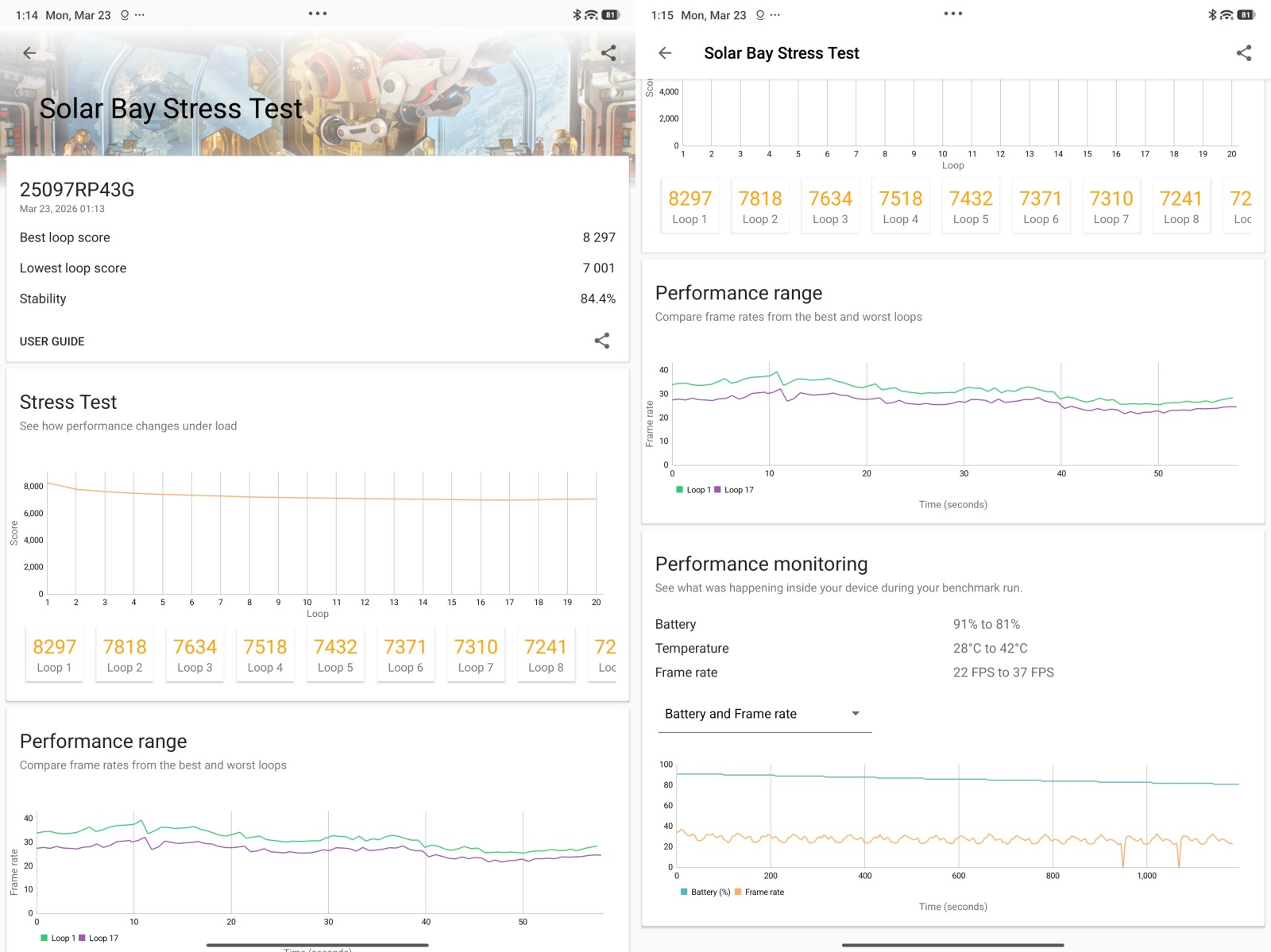Screen dimensions: 1271x952
Task: Tap the back arrow in left pane
Action: [x=29, y=53]
